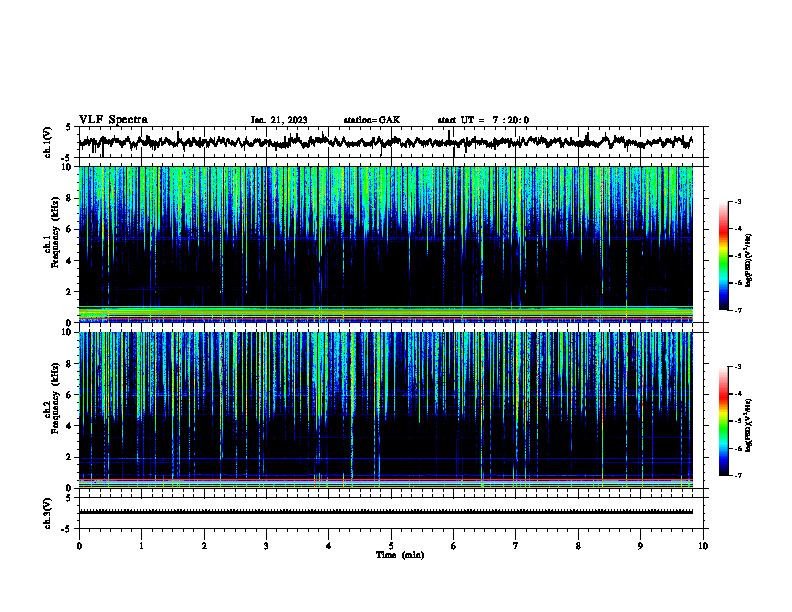Viewport: 792px width, 612px height.
Task: Click the ch.1 voltage waveform trace
Action: [385, 142]
